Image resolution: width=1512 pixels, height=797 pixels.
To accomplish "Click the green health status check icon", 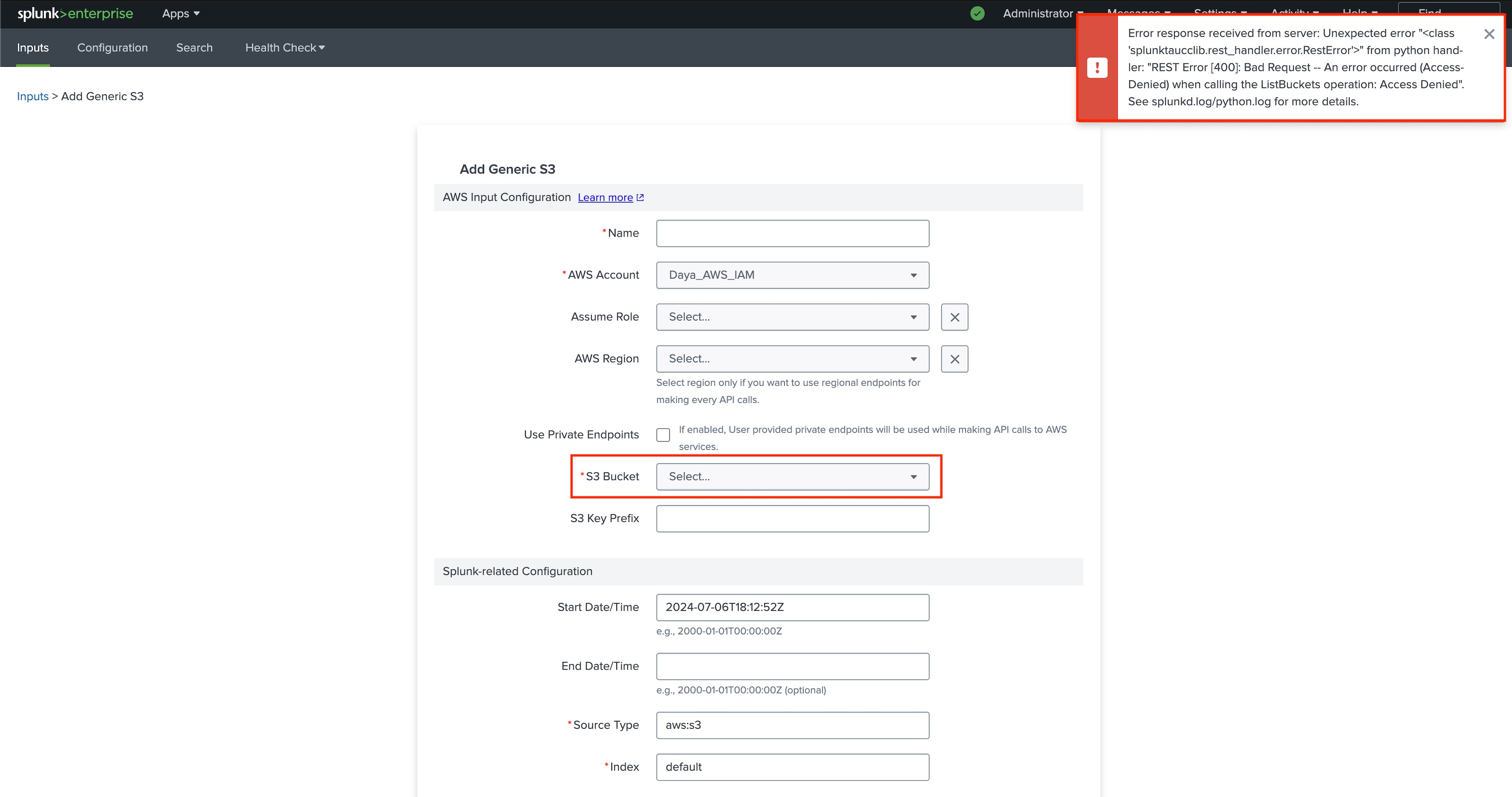I will click(977, 14).
